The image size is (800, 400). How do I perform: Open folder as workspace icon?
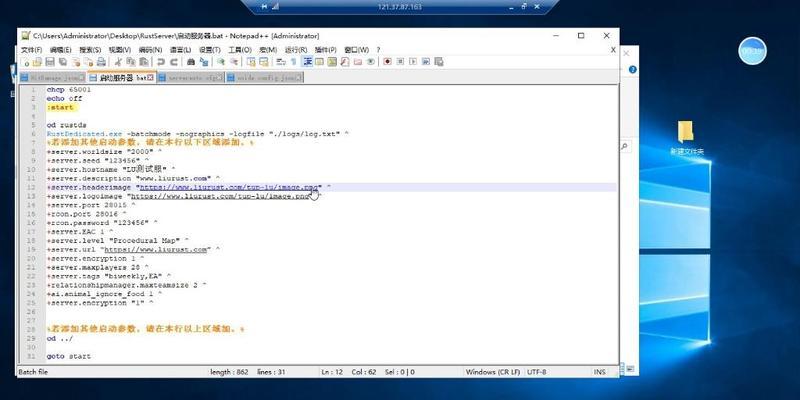pyautogui.click(x=358, y=62)
